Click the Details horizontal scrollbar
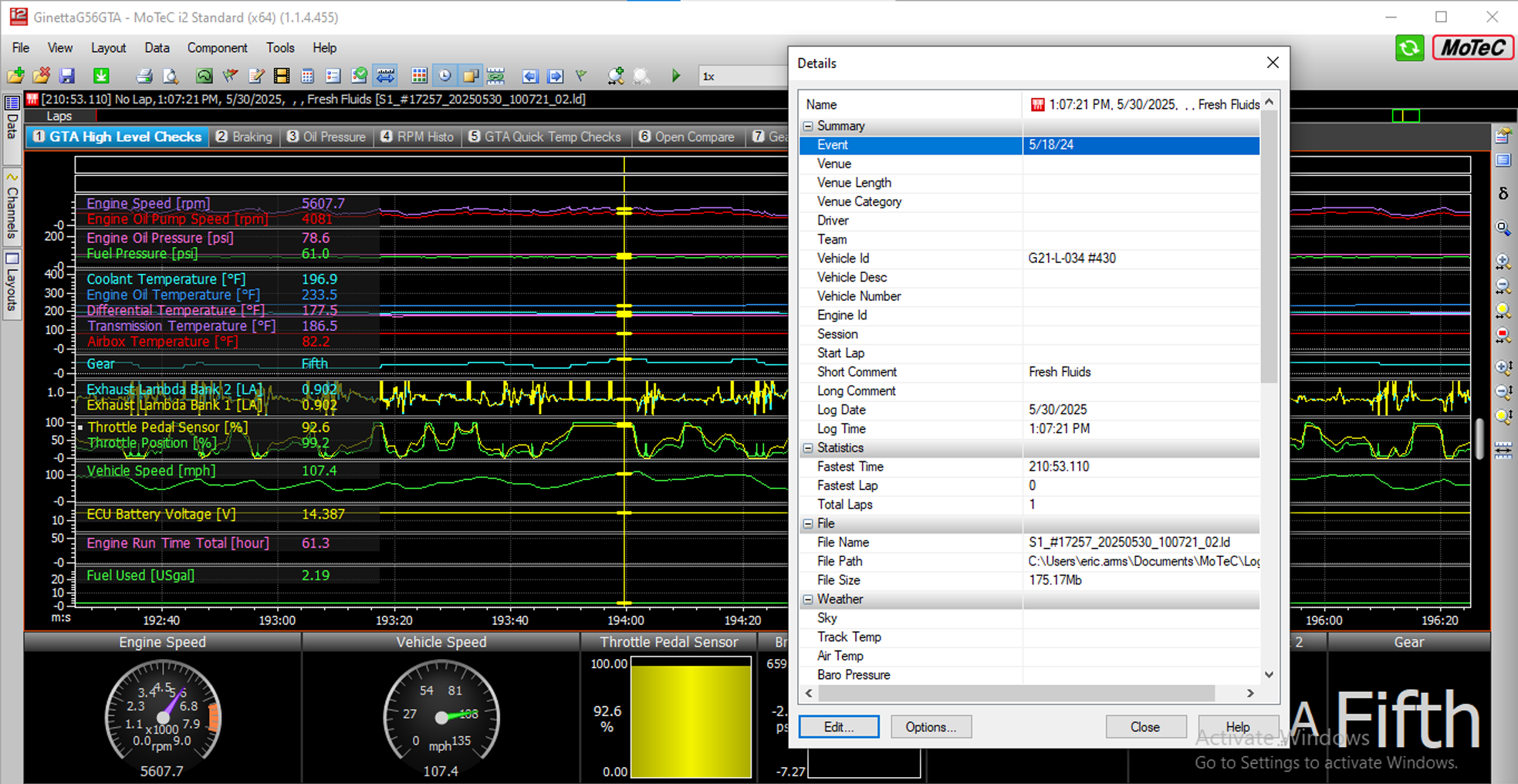This screenshot has height=784, width=1518. pyautogui.click(x=1016, y=694)
